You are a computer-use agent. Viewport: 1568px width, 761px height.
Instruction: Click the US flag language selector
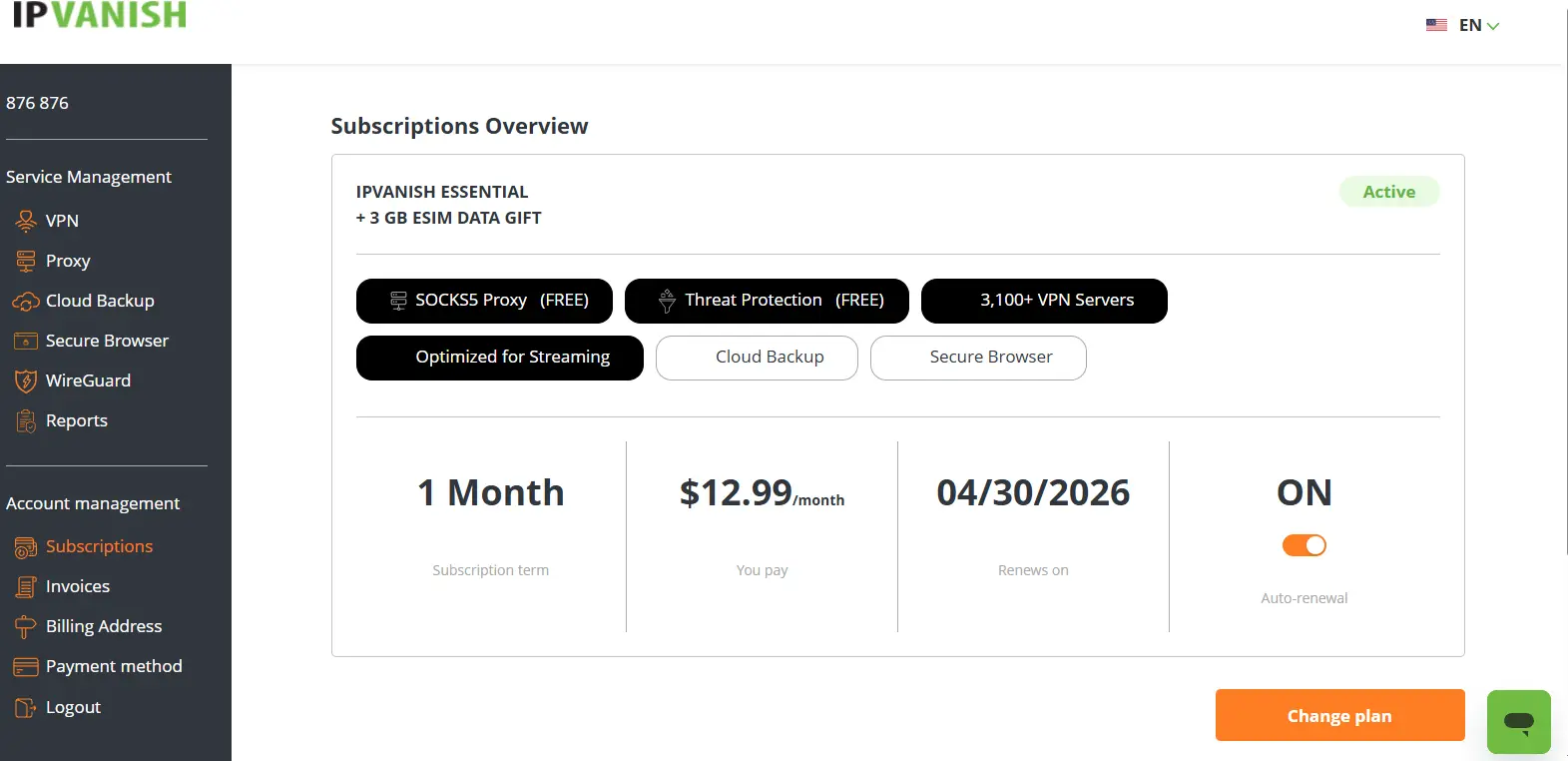pyautogui.click(x=1436, y=25)
